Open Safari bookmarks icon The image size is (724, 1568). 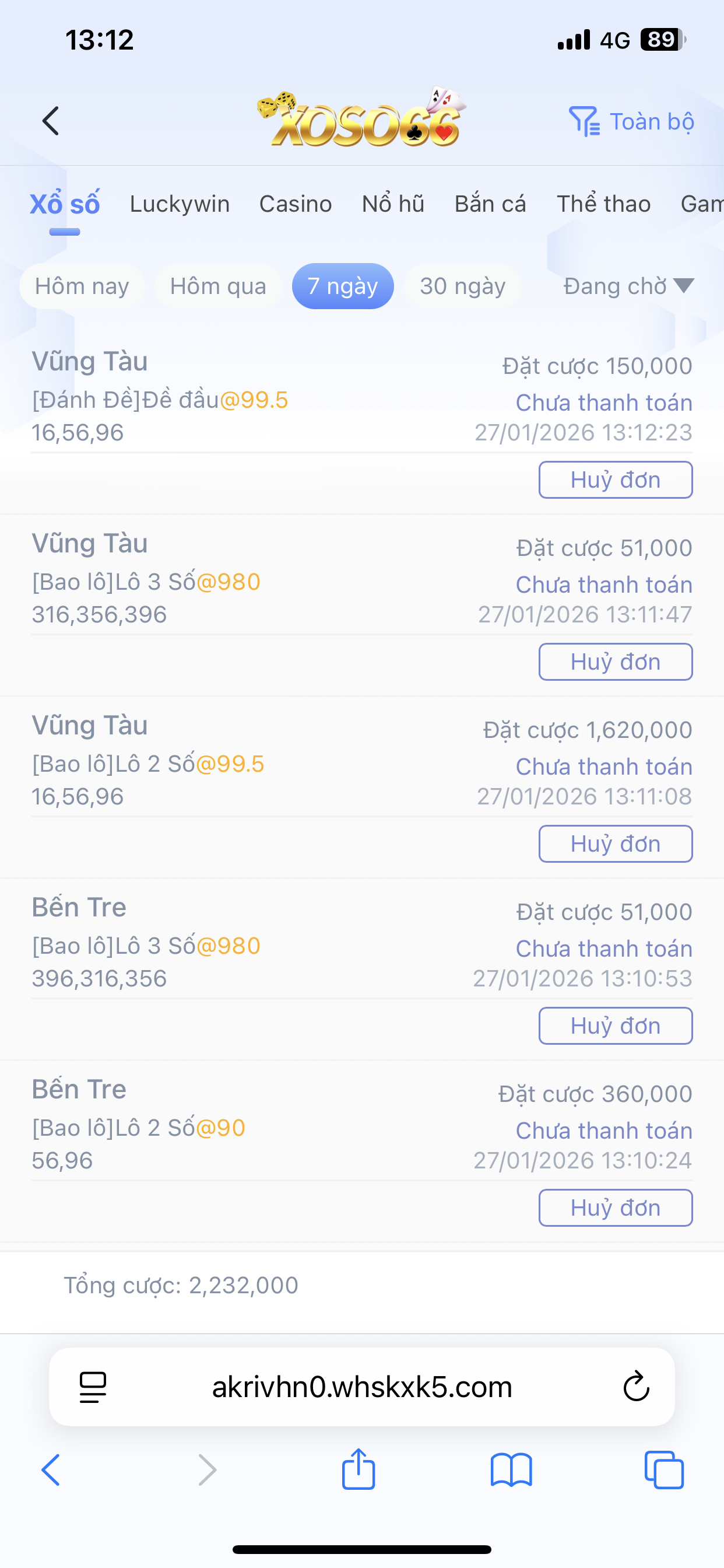click(511, 1469)
